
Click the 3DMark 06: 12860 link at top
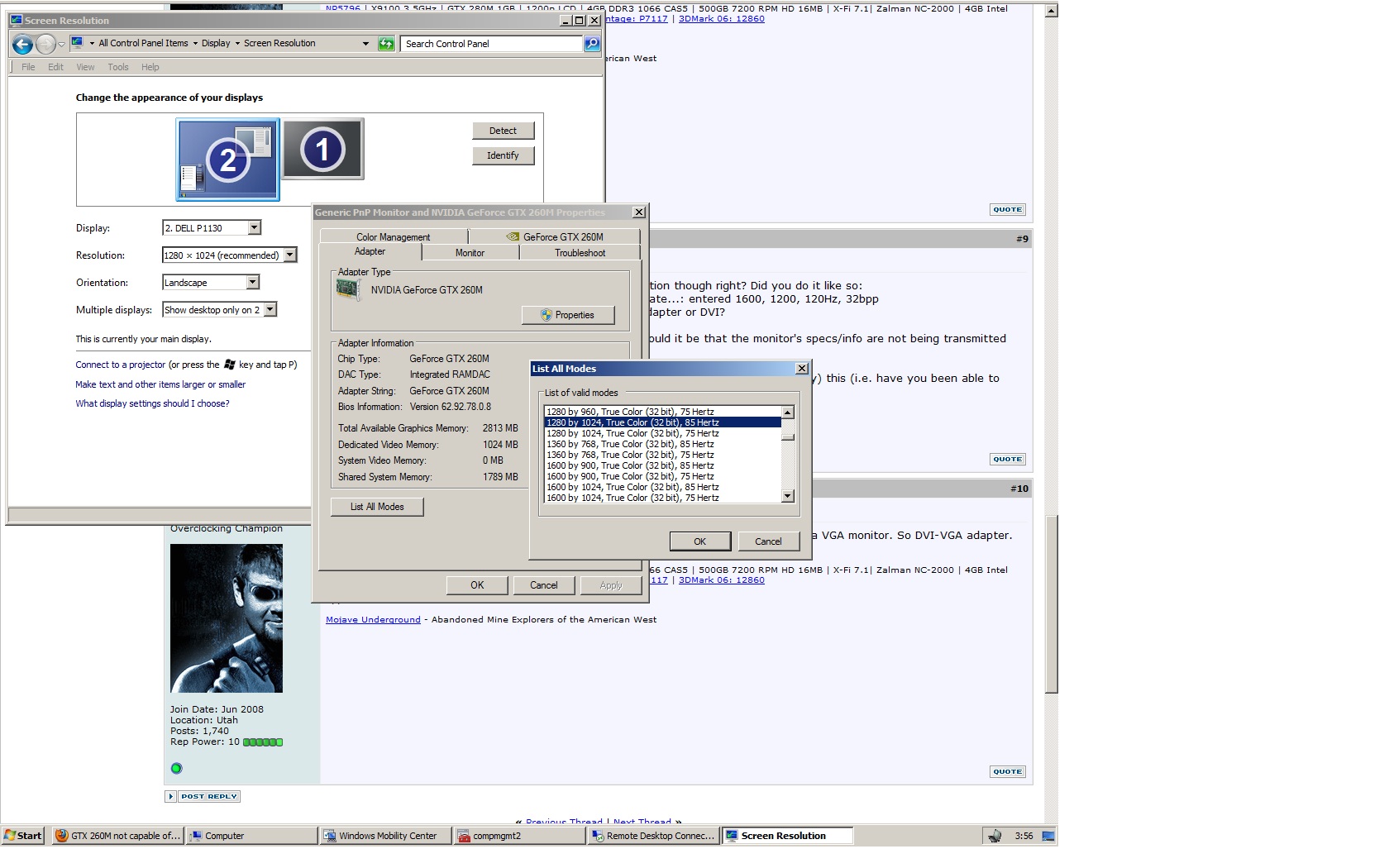pyautogui.click(x=721, y=19)
